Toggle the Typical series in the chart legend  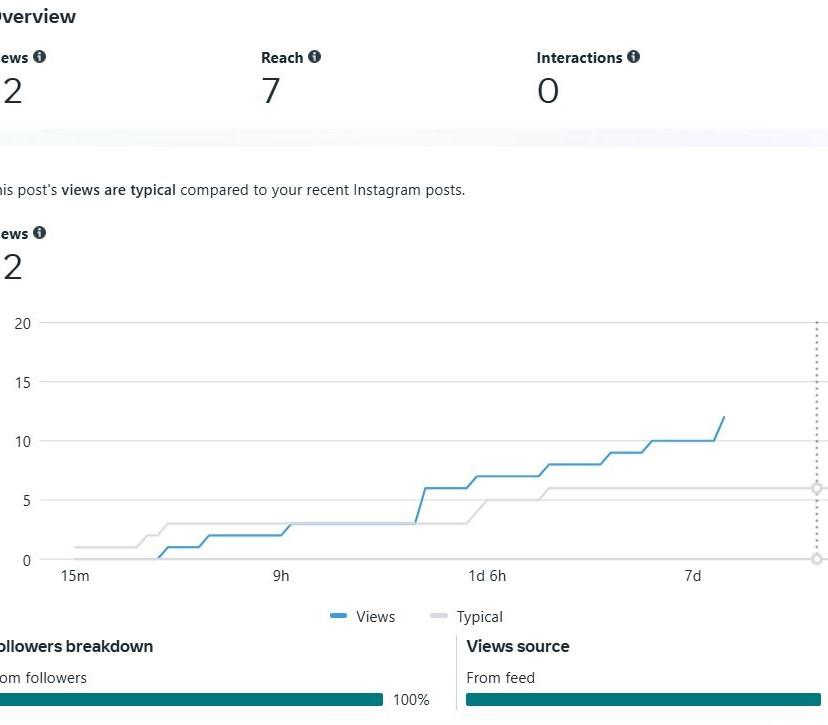466,617
